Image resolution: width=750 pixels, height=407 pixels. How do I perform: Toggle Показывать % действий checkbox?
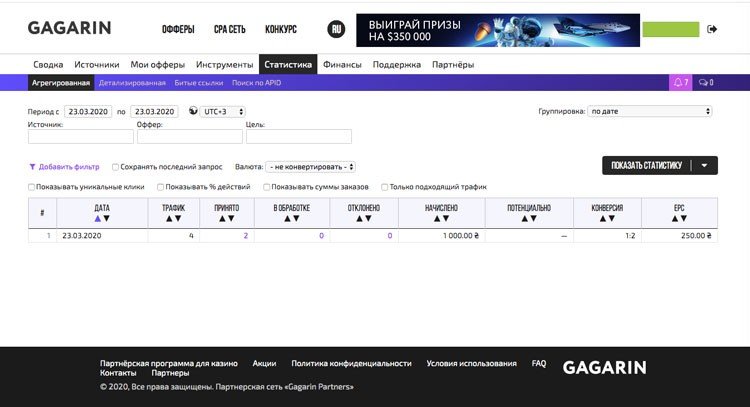[x=160, y=187]
